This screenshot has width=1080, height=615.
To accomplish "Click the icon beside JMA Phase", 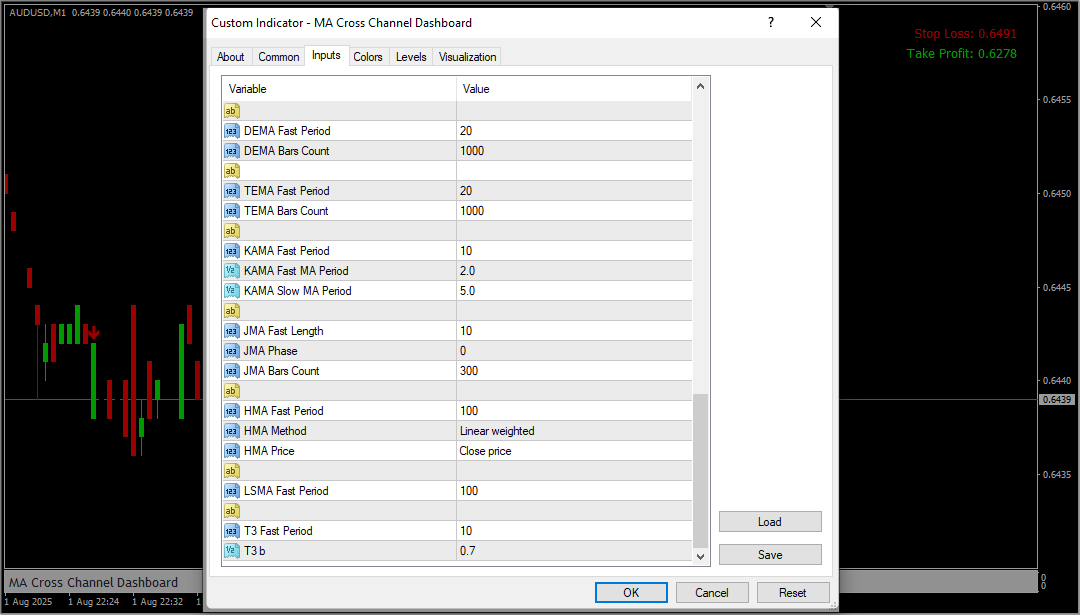I will (x=231, y=351).
